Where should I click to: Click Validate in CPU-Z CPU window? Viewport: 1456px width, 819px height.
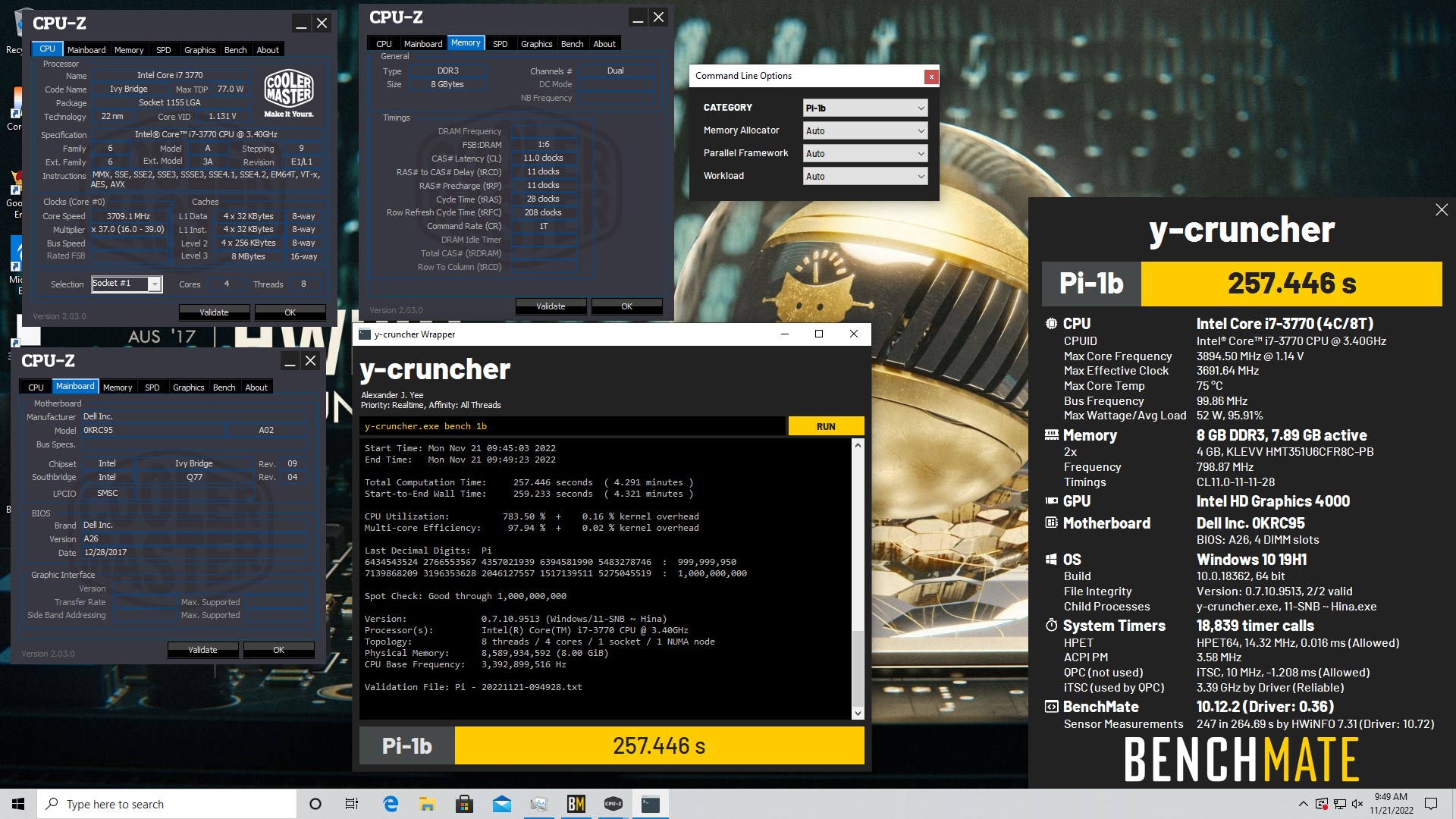click(x=214, y=312)
